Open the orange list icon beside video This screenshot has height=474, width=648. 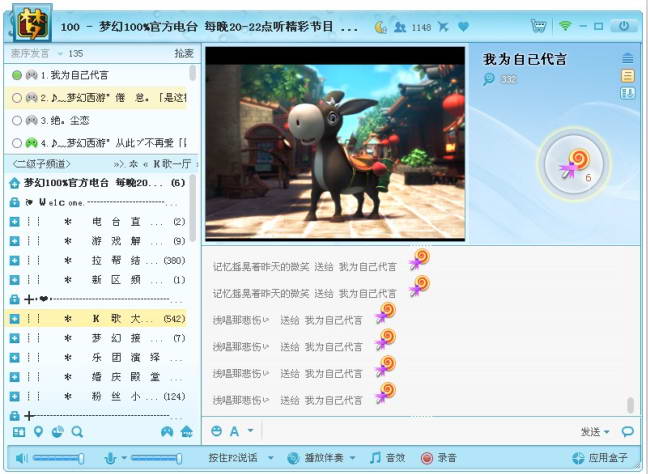[627, 76]
